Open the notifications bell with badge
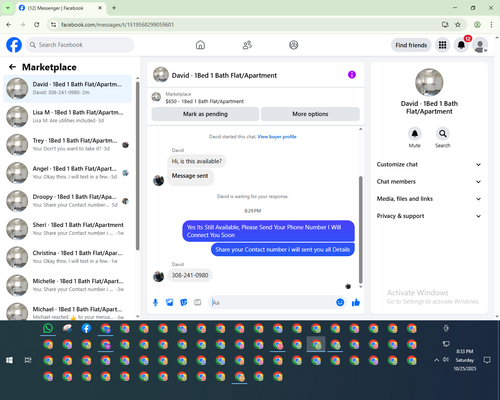500x400 pixels. [x=461, y=45]
